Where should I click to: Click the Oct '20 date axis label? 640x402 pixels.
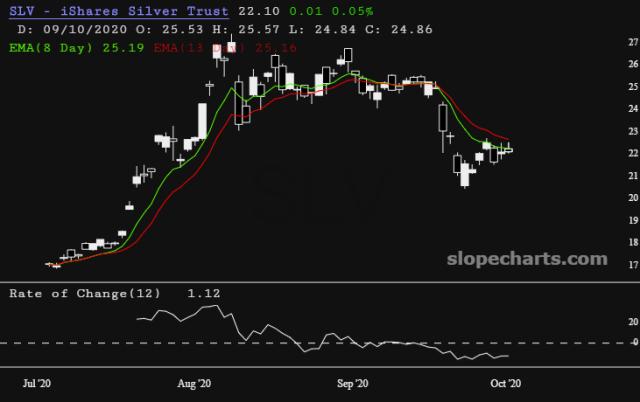click(x=505, y=383)
